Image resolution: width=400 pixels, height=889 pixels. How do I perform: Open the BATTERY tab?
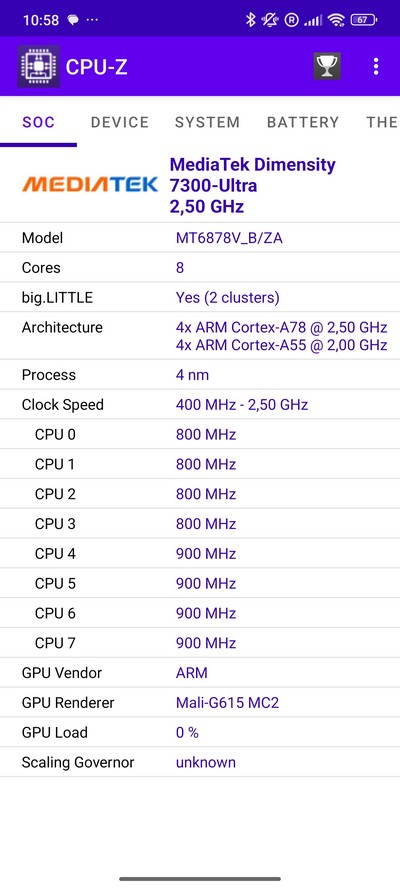tap(303, 122)
